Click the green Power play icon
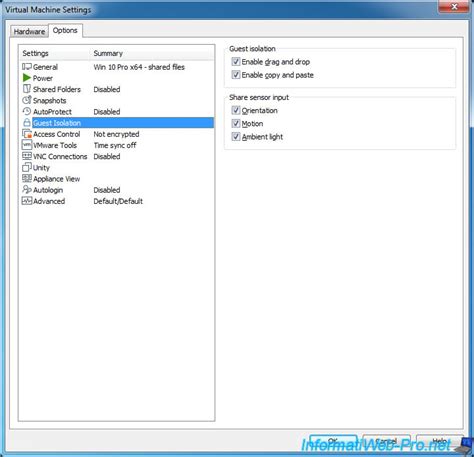This screenshot has height=457, width=474. tap(27, 78)
